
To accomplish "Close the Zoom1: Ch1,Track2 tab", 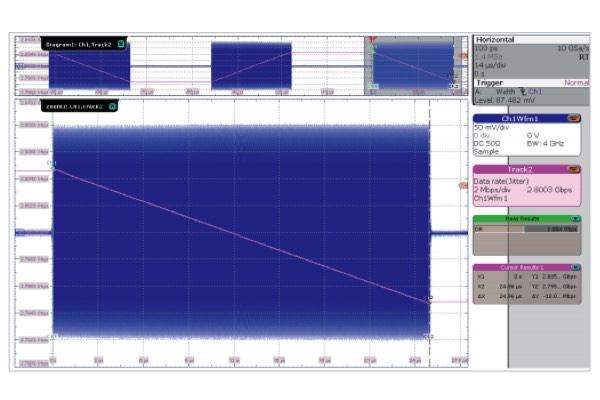I will click(112, 106).
